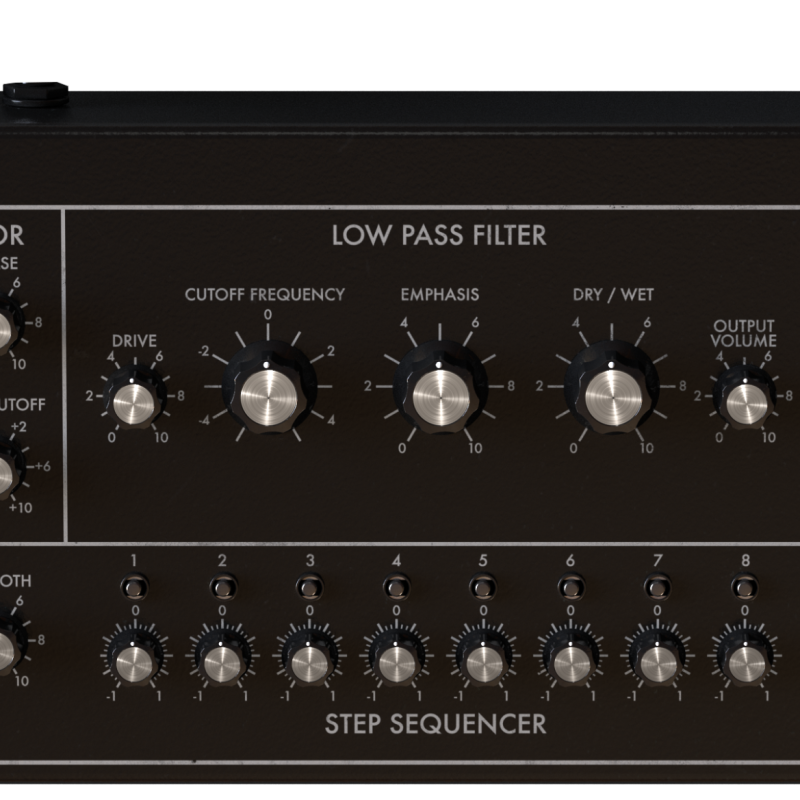Image resolution: width=800 pixels, height=800 pixels.
Task: Click the Emphasis label text
Action: [440, 294]
